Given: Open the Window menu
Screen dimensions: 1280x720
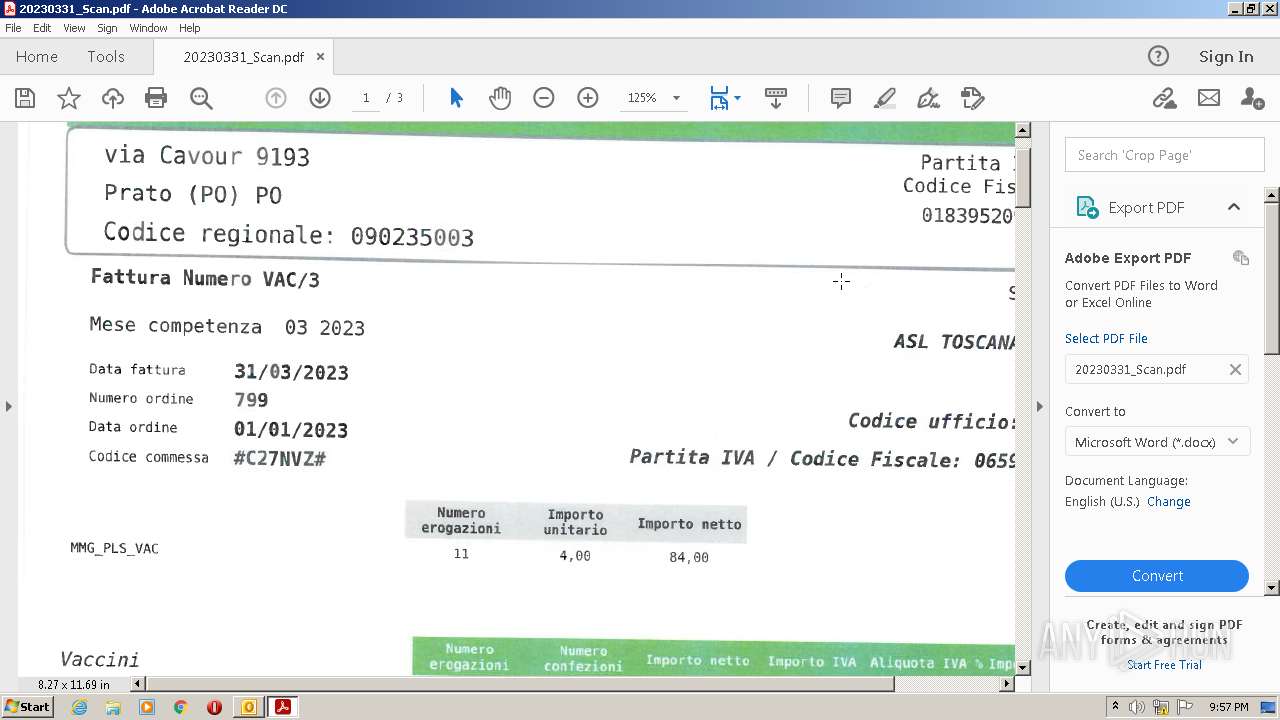Looking at the screenshot, I should (148, 28).
